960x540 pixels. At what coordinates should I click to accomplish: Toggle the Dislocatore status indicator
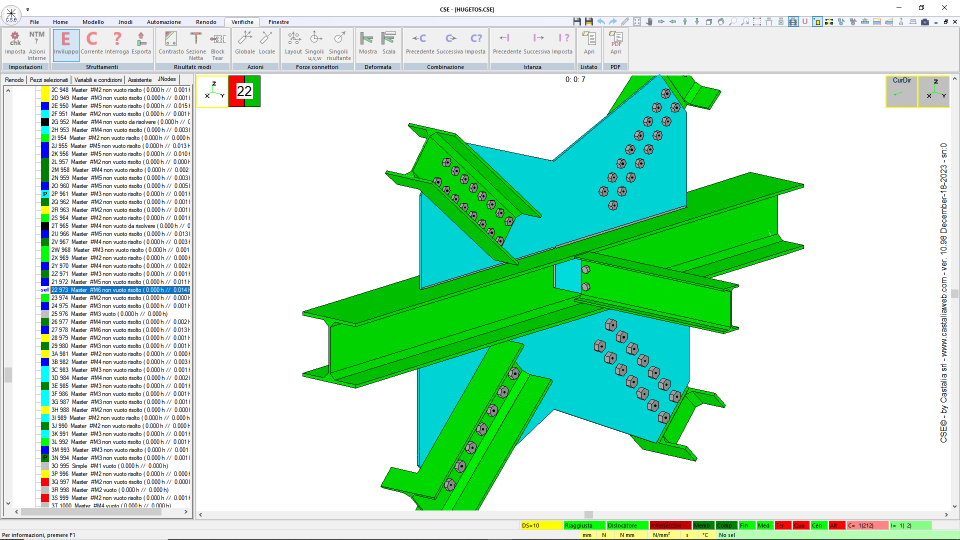pyautogui.click(x=628, y=525)
